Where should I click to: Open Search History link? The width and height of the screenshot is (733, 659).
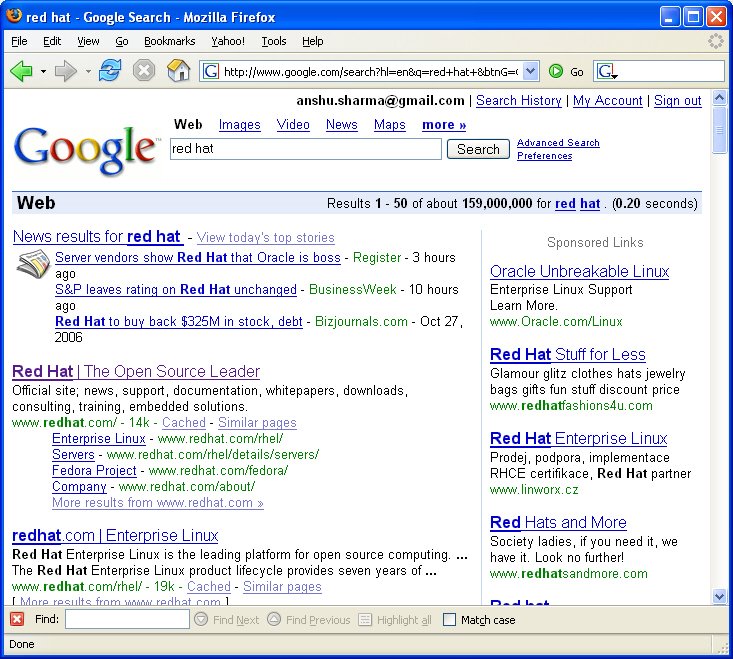[518, 100]
